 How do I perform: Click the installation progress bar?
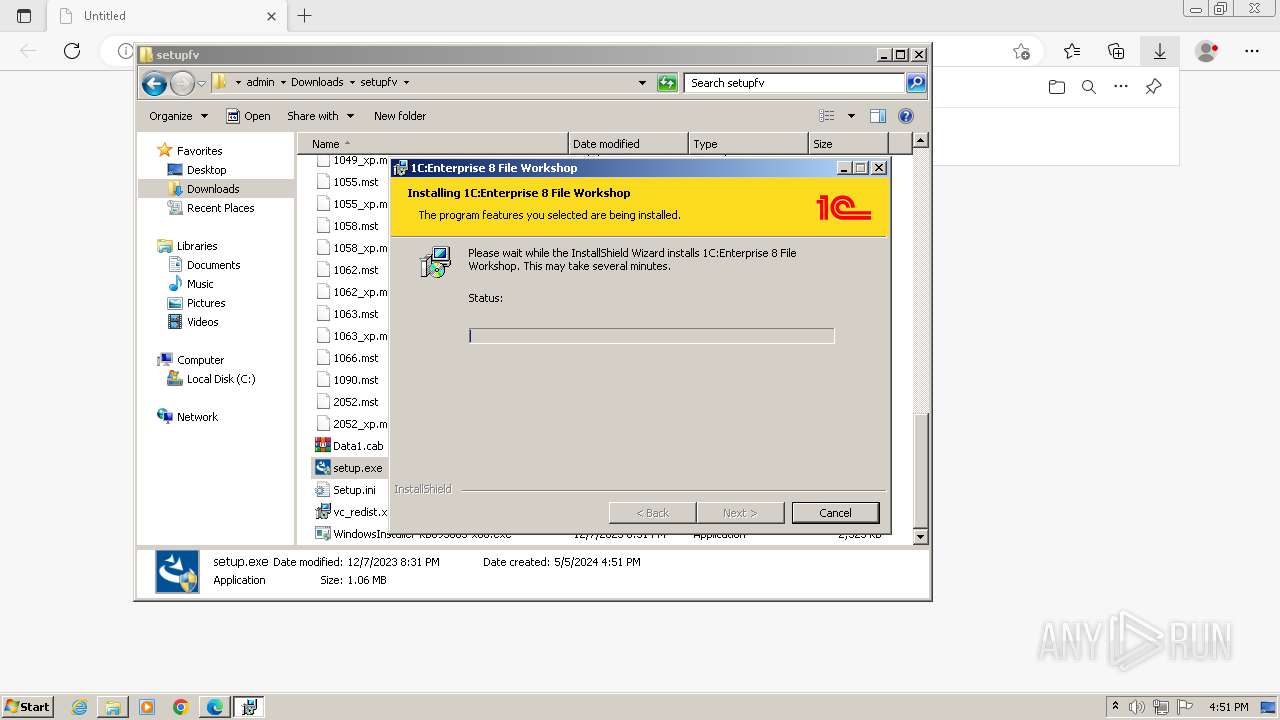651,336
